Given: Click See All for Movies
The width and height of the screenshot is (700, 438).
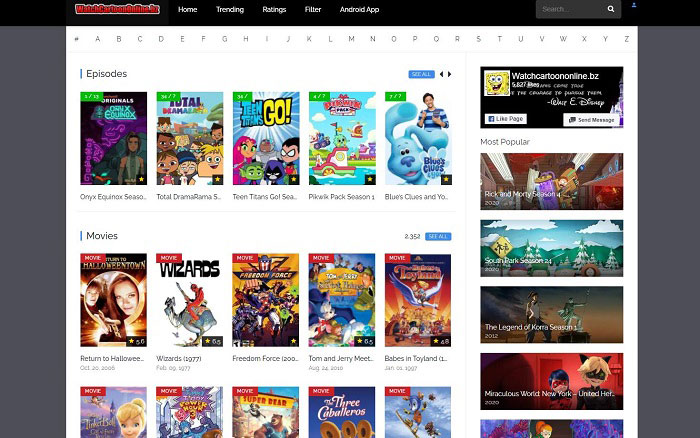Looking at the screenshot, I should tap(438, 236).
